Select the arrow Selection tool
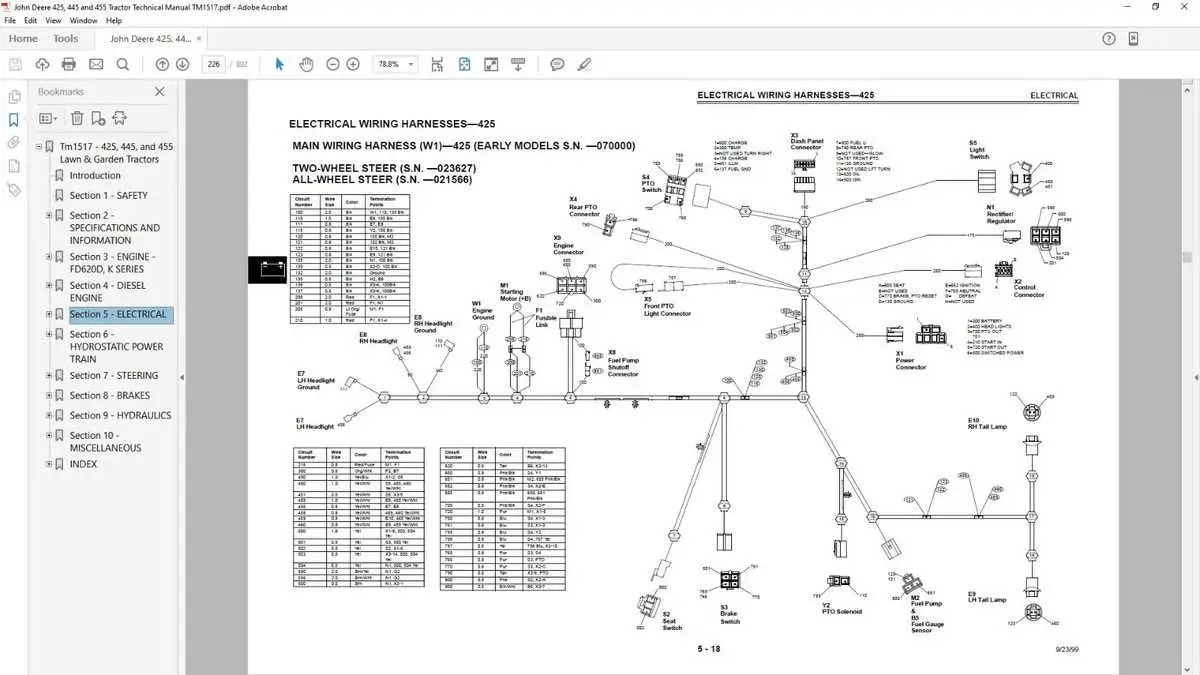Image resolution: width=1200 pixels, height=675 pixels. point(279,64)
